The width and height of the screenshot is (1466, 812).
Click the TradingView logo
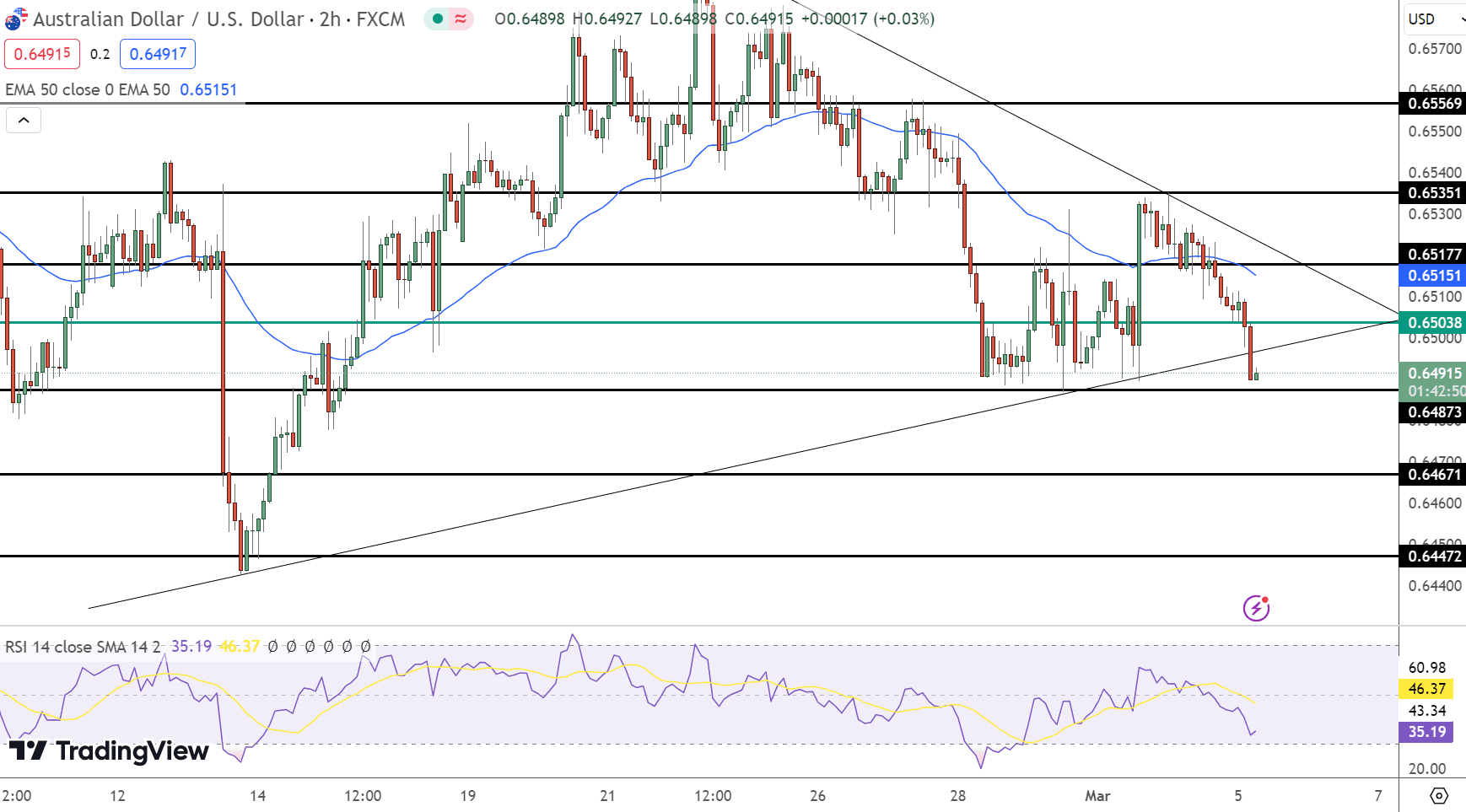point(109,750)
